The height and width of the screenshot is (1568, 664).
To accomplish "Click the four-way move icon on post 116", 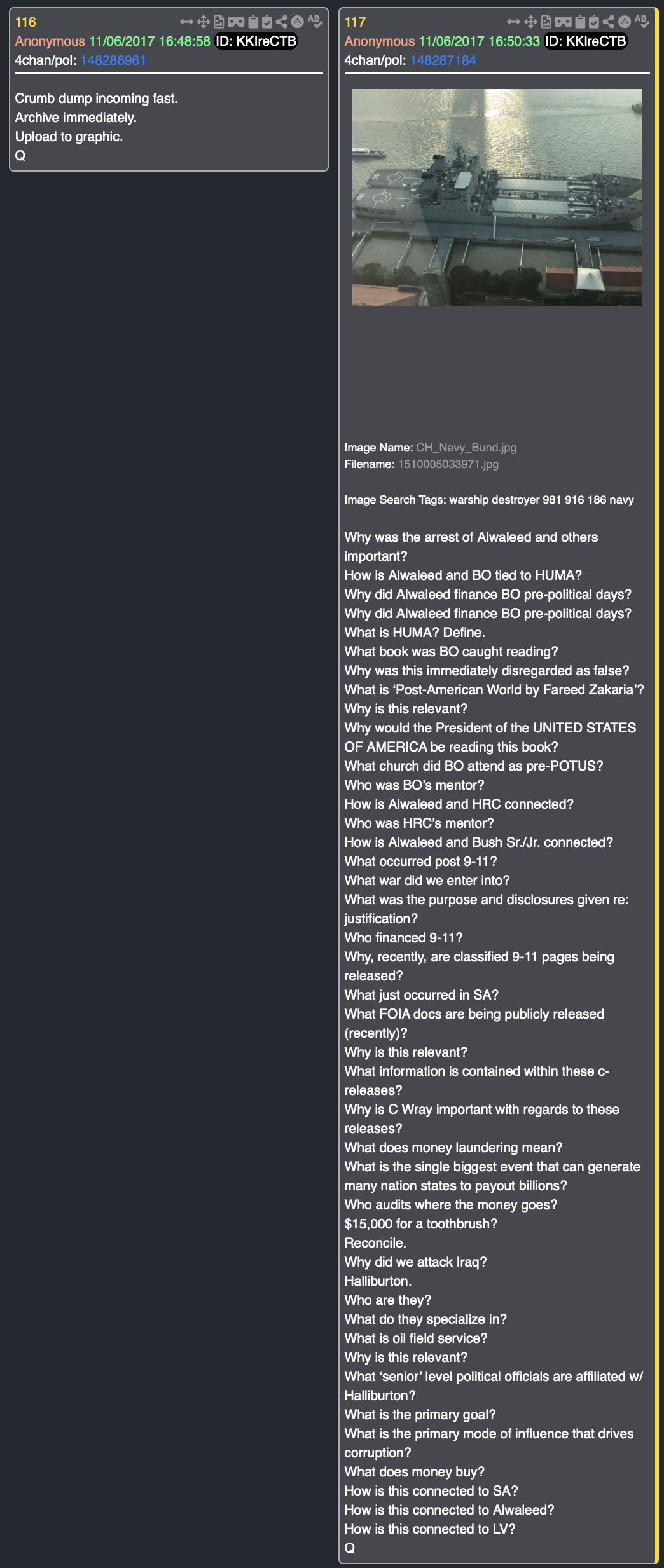I will point(204,22).
